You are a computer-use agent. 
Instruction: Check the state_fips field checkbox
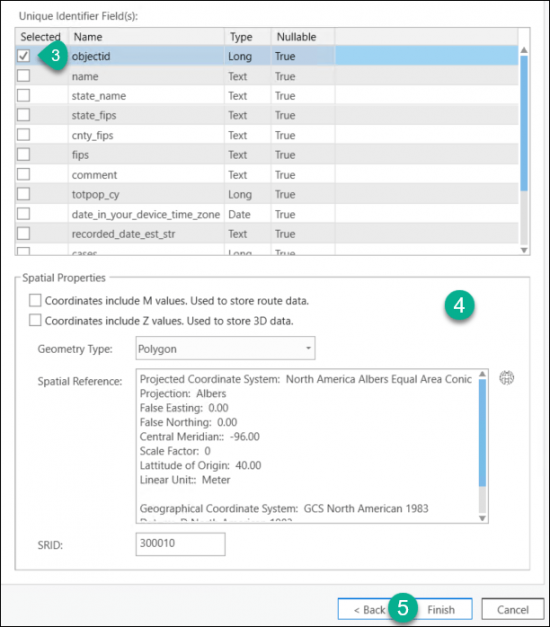(x=23, y=115)
